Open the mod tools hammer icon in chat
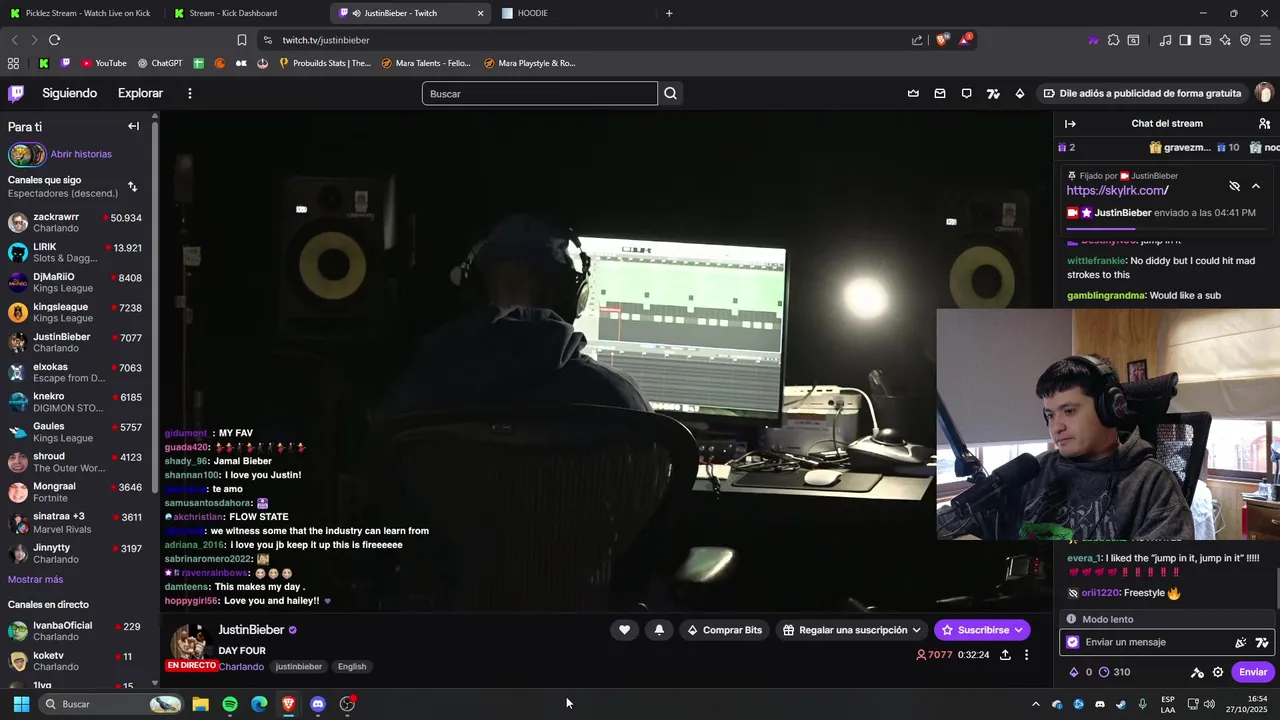This screenshot has height=720, width=1280. point(1196,672)
